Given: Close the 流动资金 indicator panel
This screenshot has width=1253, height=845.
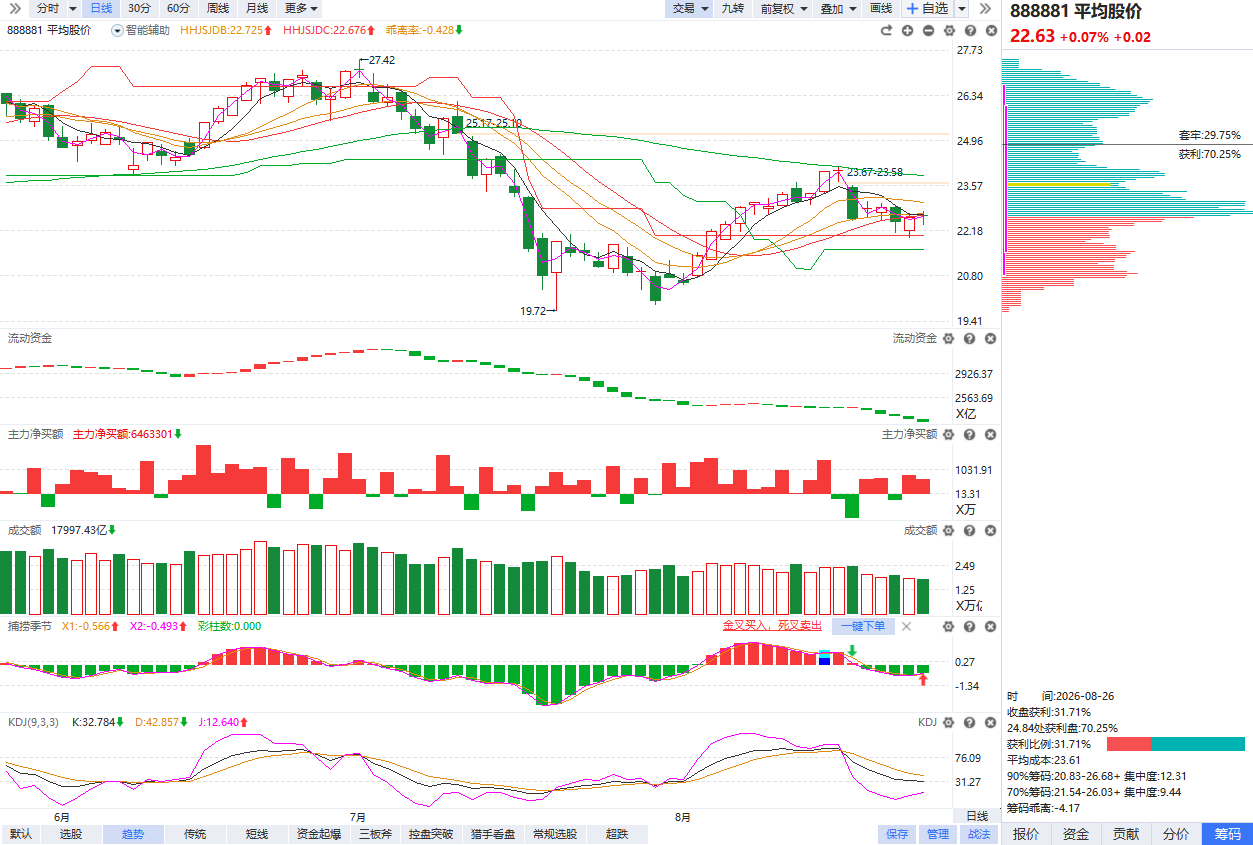Looking at the screenshot, I should [x=991, y=338].
